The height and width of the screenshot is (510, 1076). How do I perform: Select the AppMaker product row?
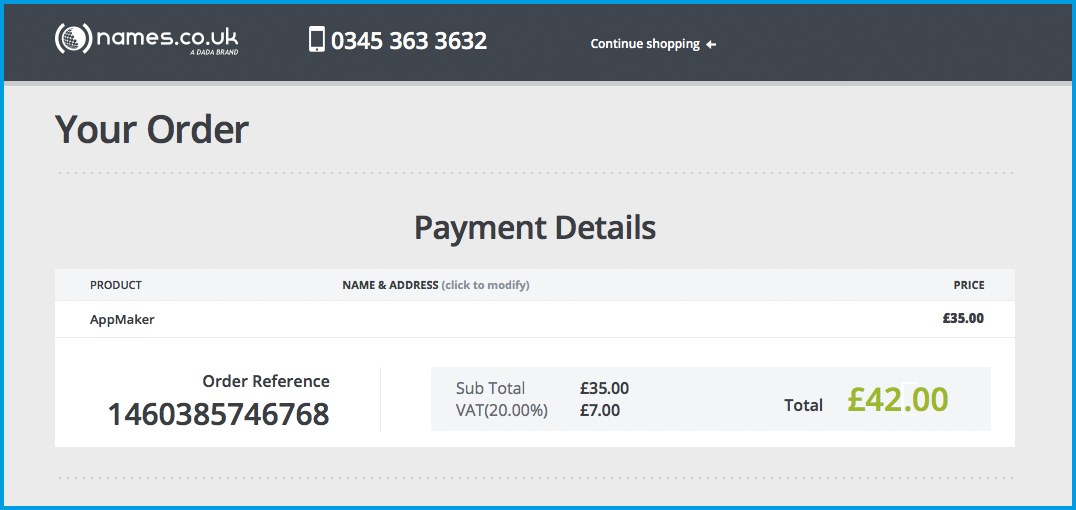[122, 320]
